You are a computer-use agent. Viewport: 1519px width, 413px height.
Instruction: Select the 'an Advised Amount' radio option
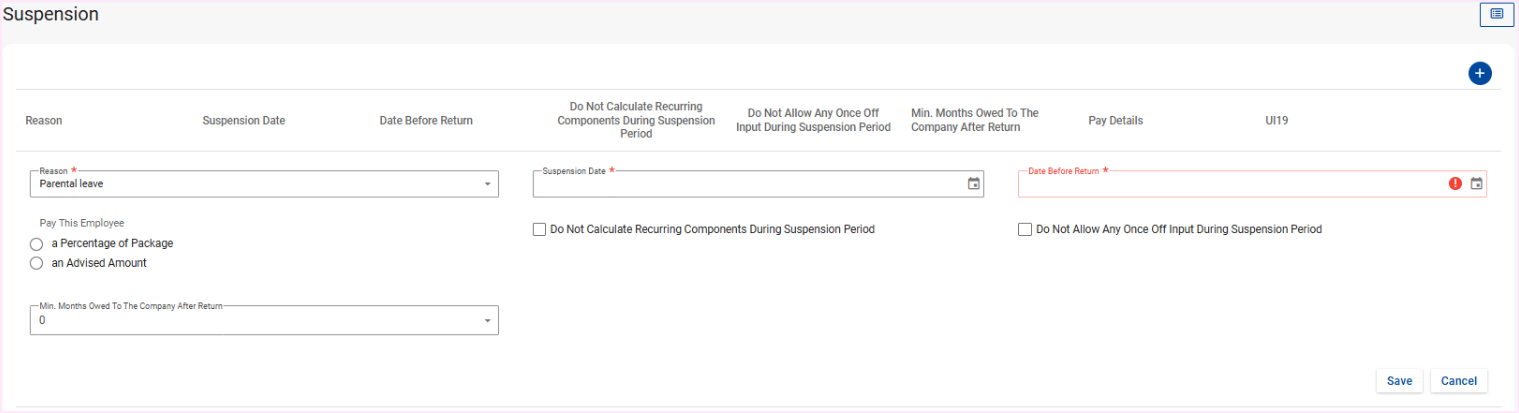tap(37, 264)
